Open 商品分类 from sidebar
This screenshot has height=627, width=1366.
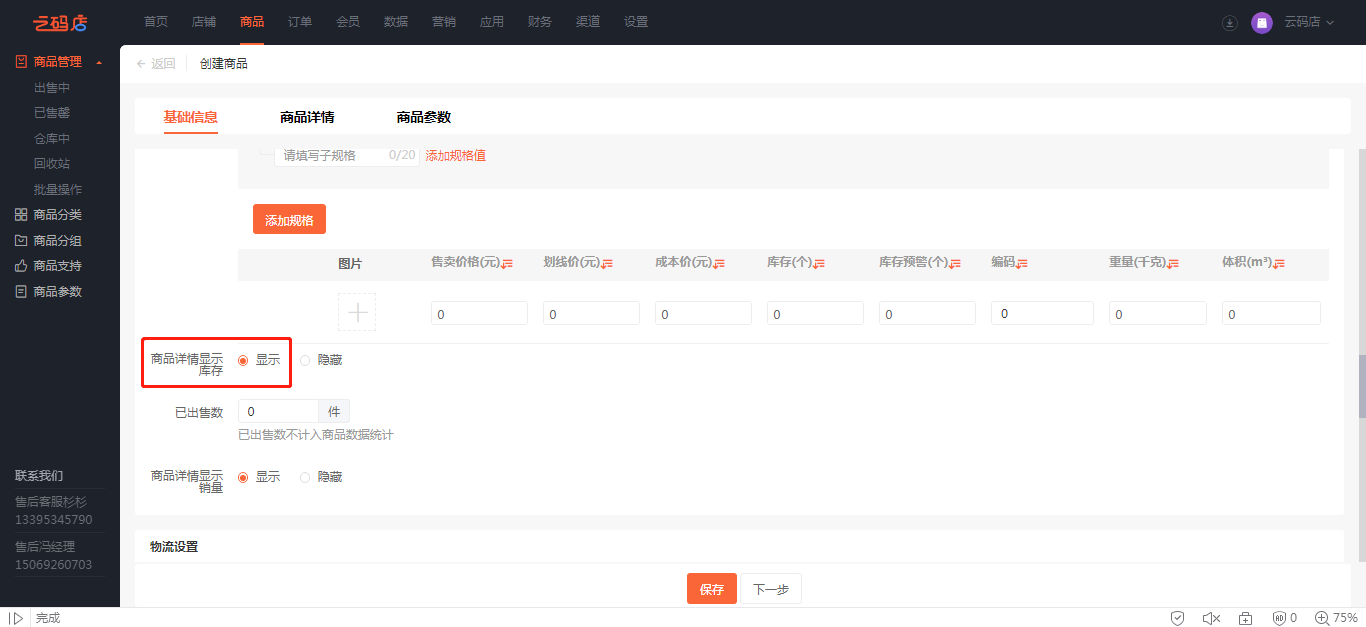pos(57,215)
